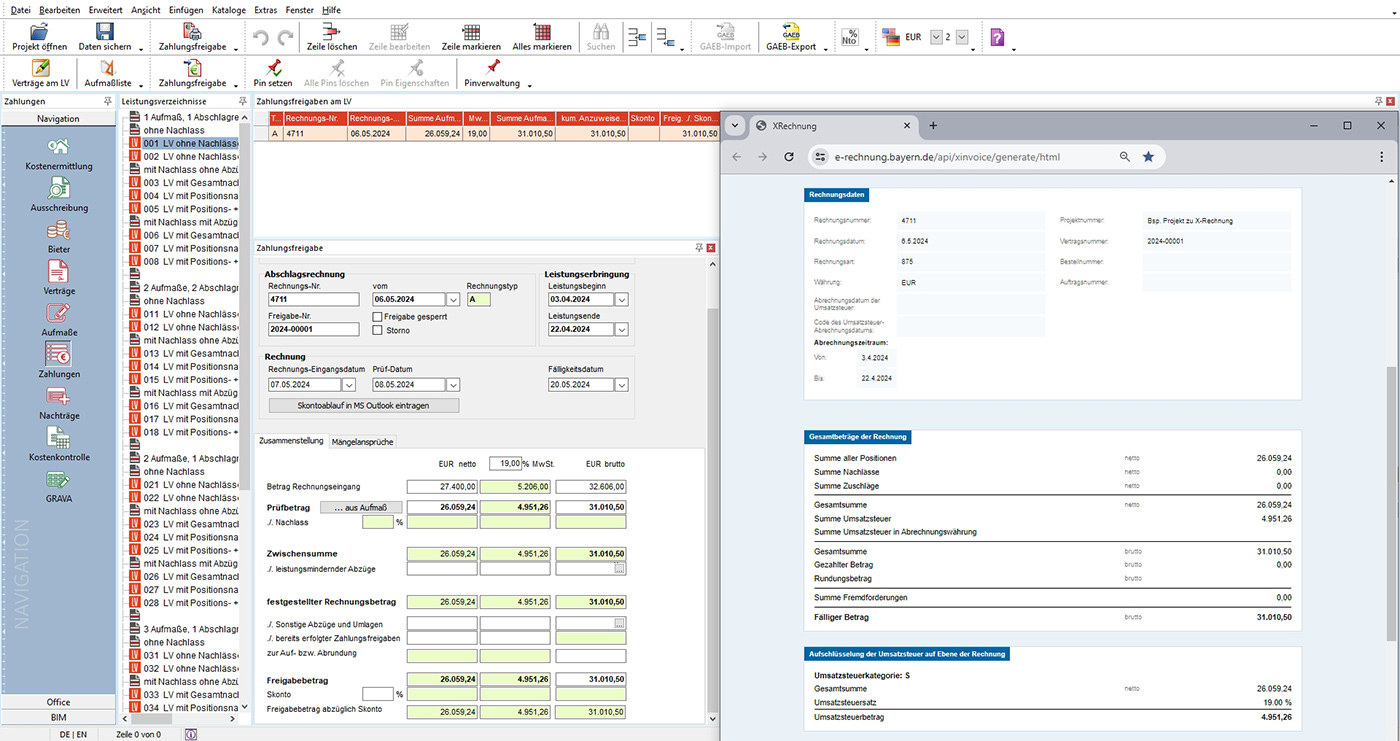Open the Fälligkeitsdatum date dropdown
This screenshot has width=1400, height=741.
pyautogui.click(x=621, y=385)
